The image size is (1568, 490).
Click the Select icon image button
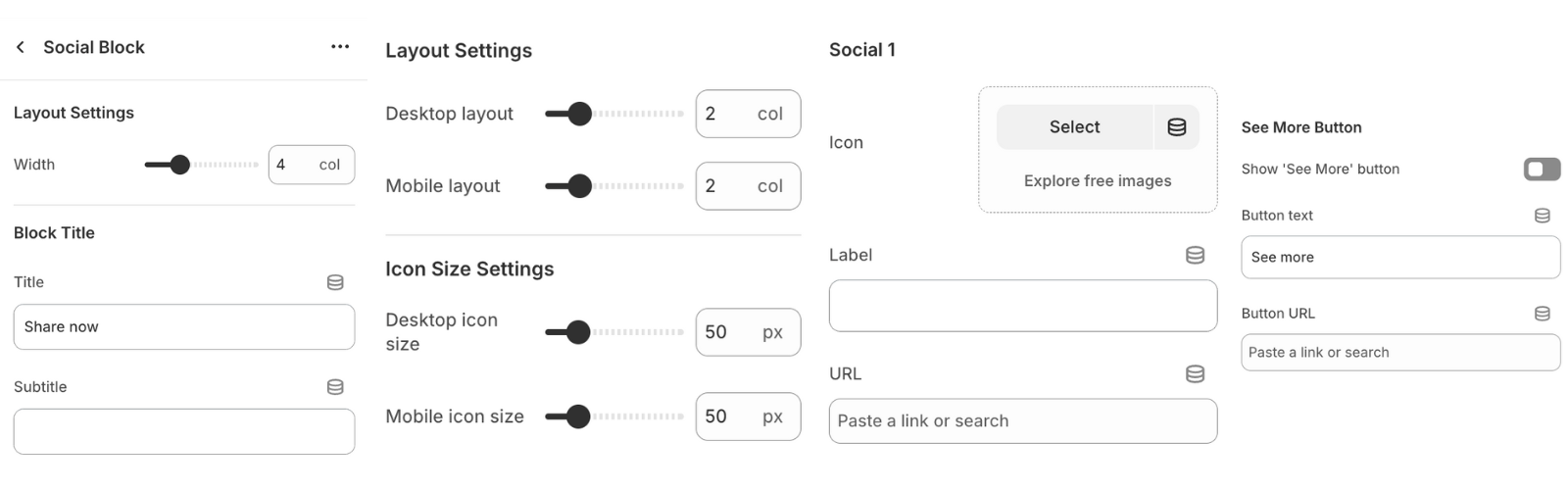[1074, 127]
